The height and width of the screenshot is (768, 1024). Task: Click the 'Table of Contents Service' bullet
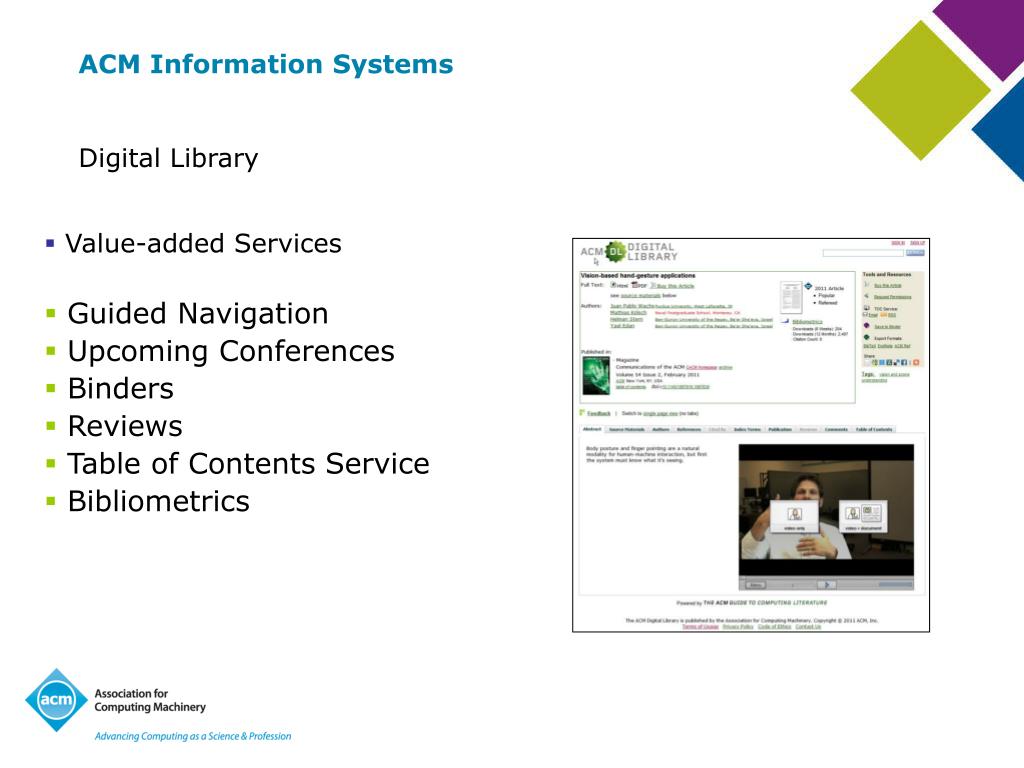[x=249, y=464]
